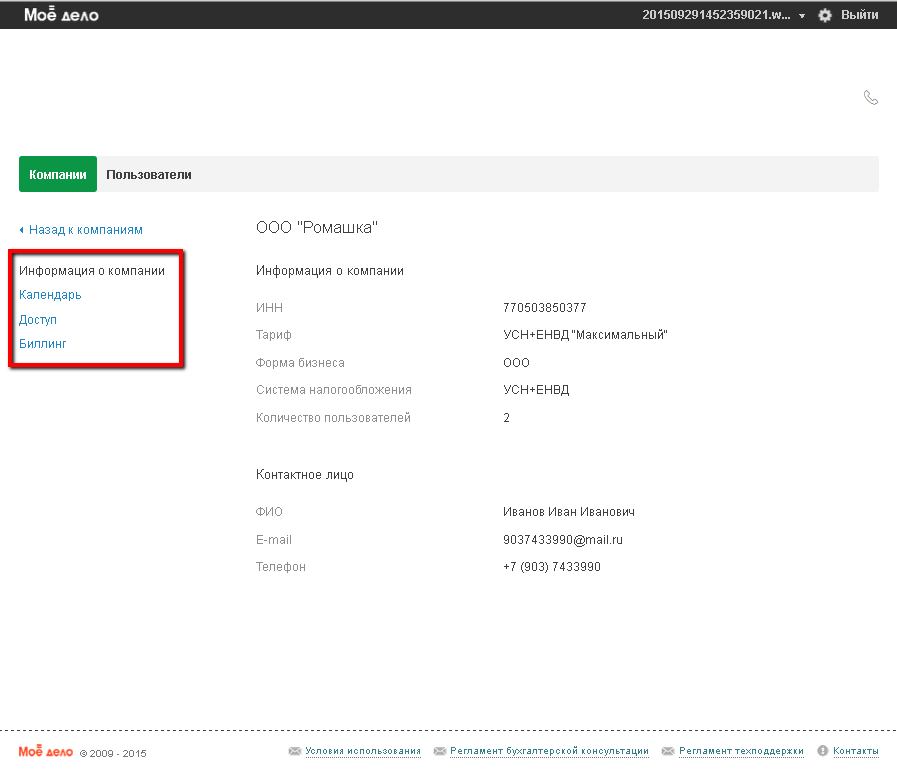Open Биллинг in sidebar
The image size is (897, 774).
[x=42, y=343]
